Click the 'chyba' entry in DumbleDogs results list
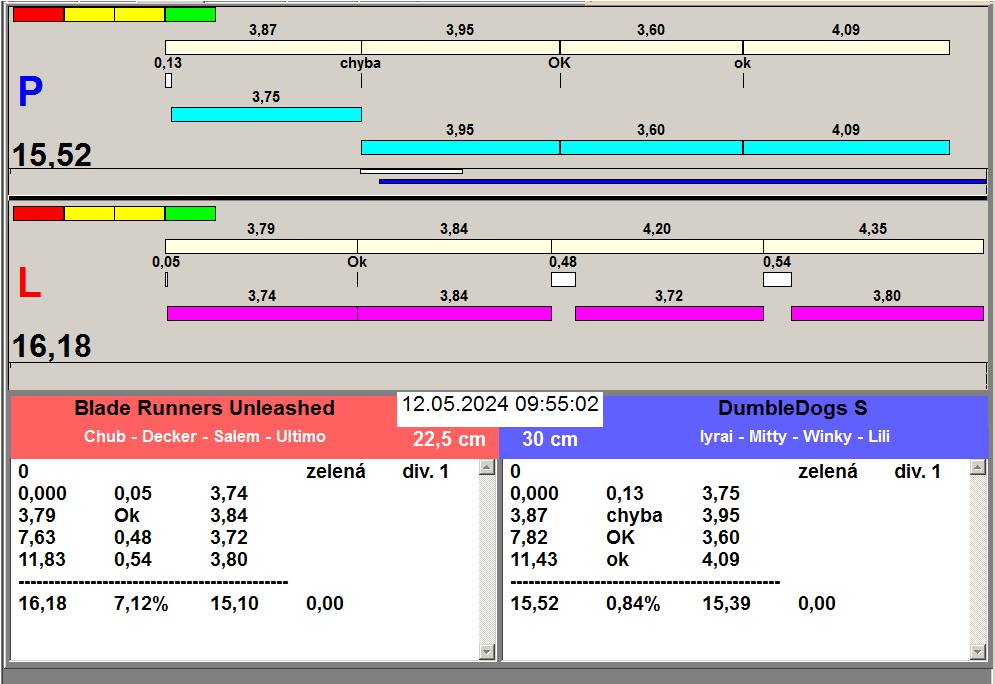This screenshot has width=995, height=684. coord(634,516)
